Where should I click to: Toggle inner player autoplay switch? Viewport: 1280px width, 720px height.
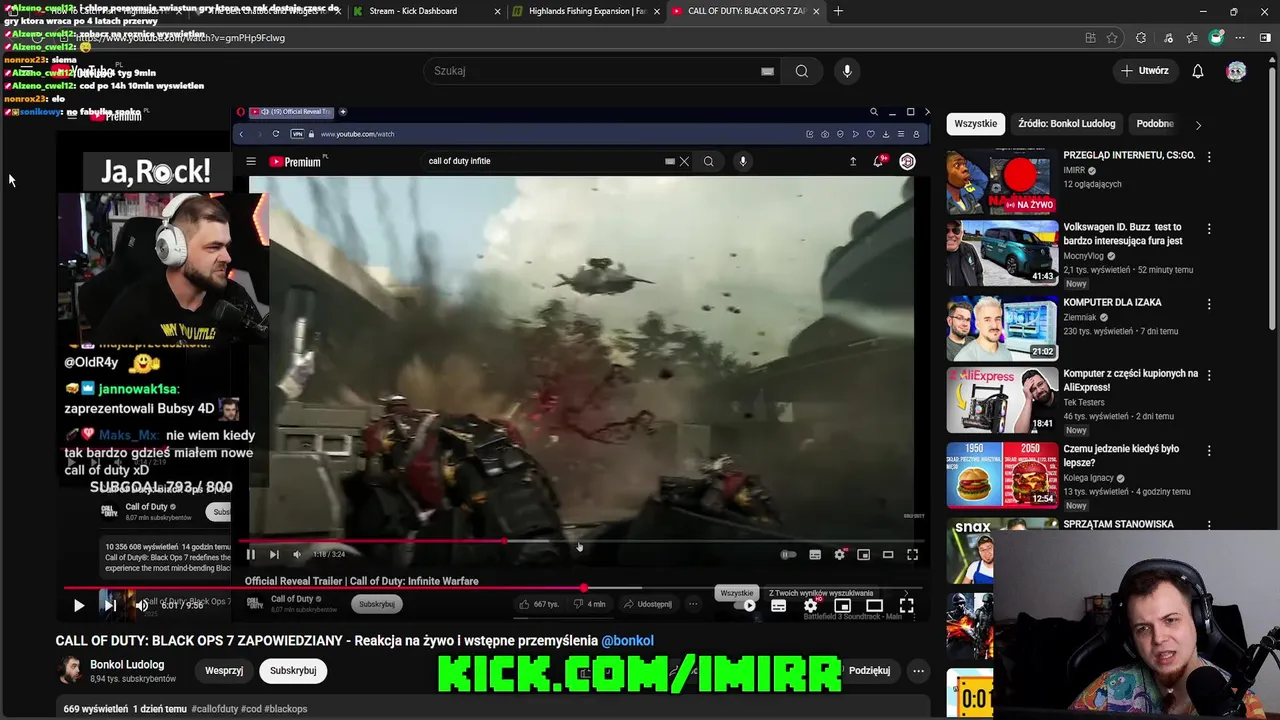[x=789, y=554]
